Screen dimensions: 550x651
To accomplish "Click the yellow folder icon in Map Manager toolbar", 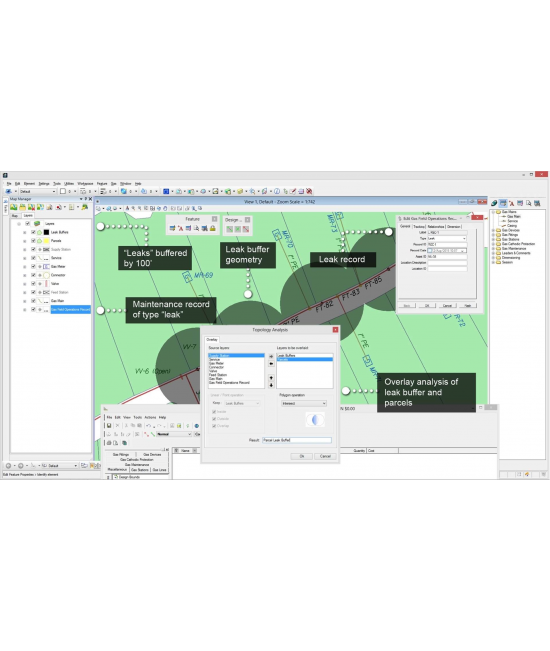I will coord(22,207).
